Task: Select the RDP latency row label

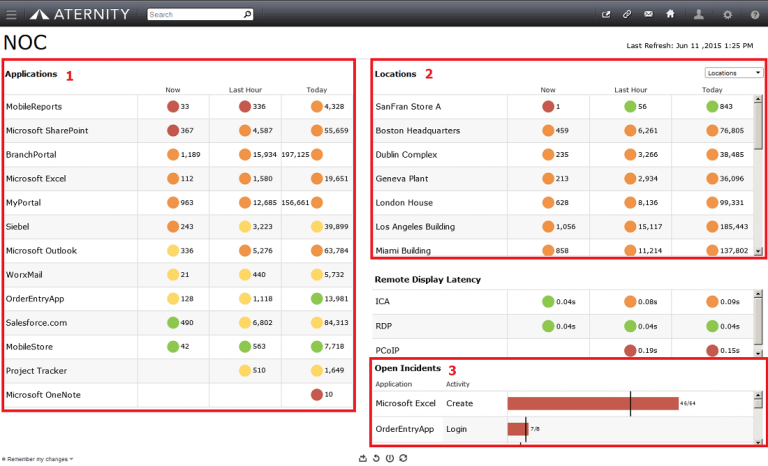Action: click(x=384, y=326)
